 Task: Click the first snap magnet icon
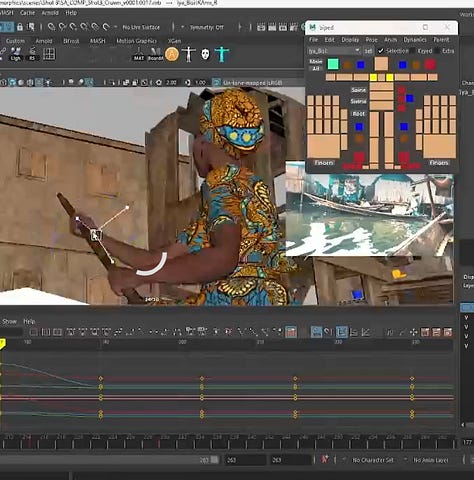(51, 27)
